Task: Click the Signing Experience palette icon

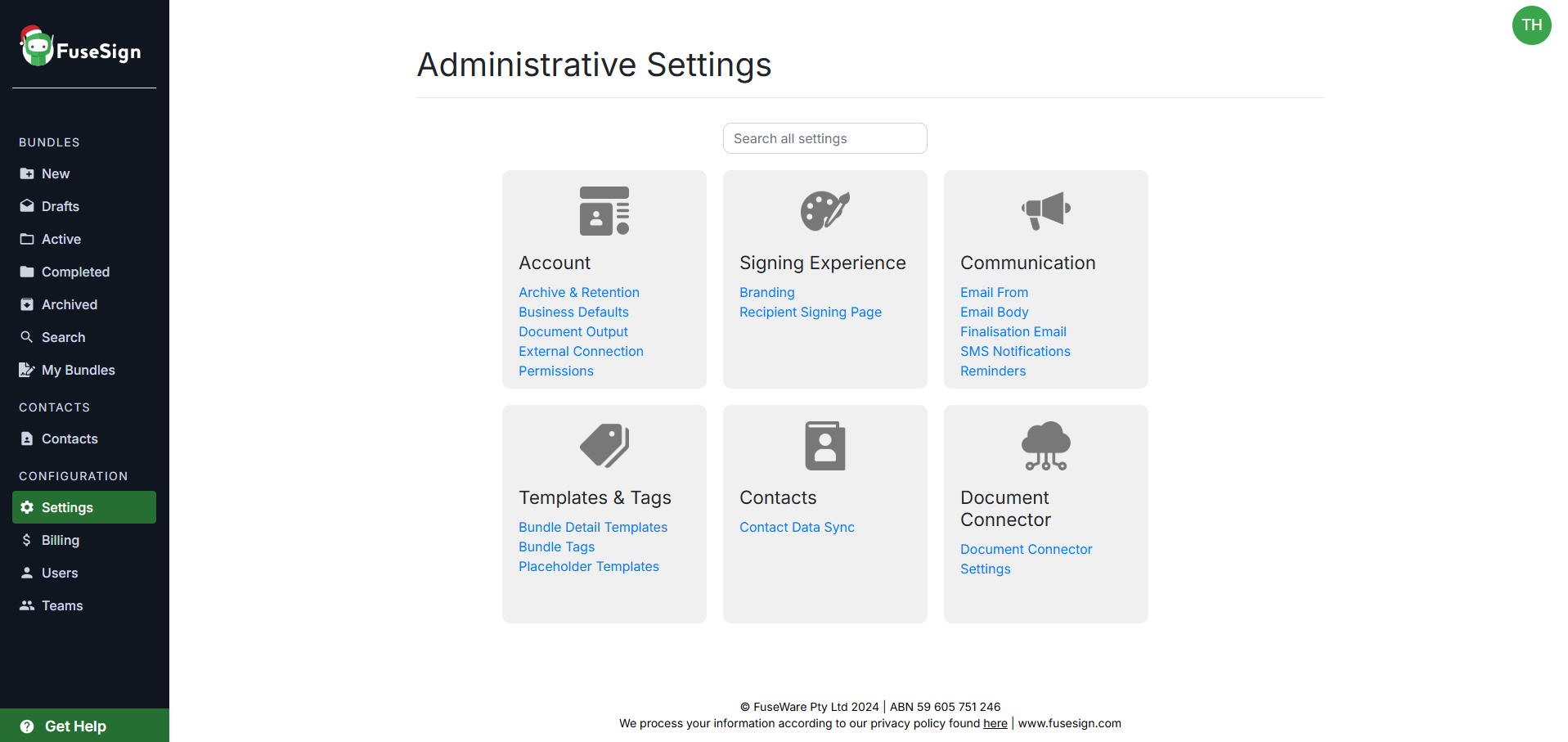Action: pyautogui.click(x=825, y=211)
